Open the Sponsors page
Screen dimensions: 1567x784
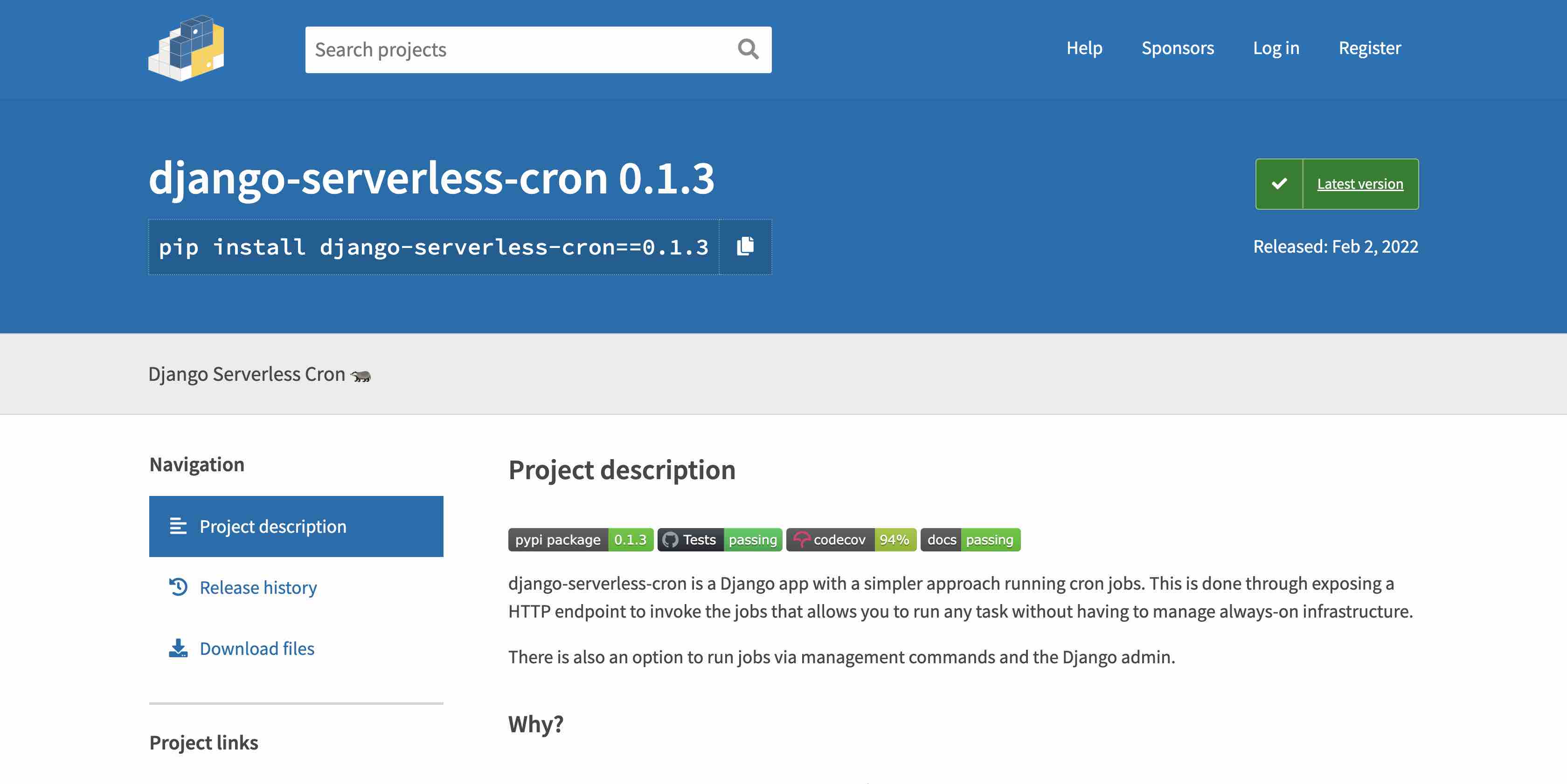[x=1178, y=48]
